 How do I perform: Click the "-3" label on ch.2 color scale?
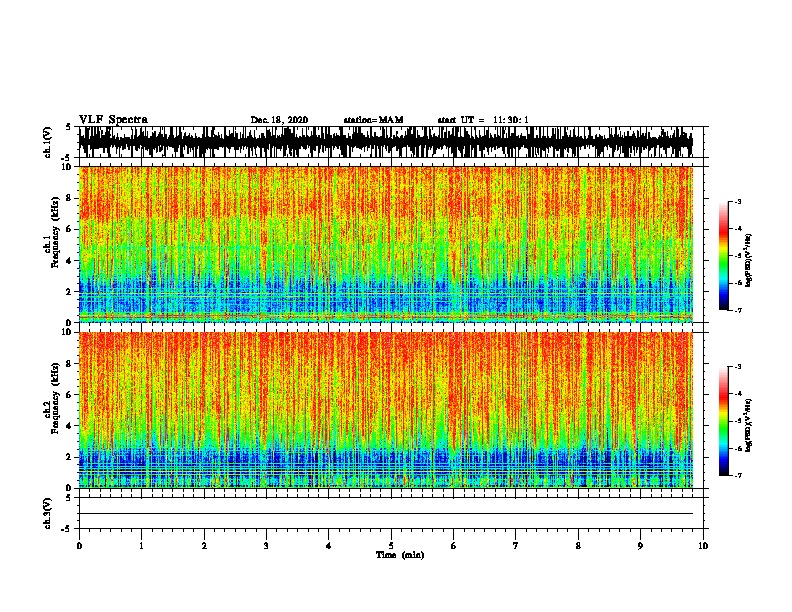click(738, 367)
